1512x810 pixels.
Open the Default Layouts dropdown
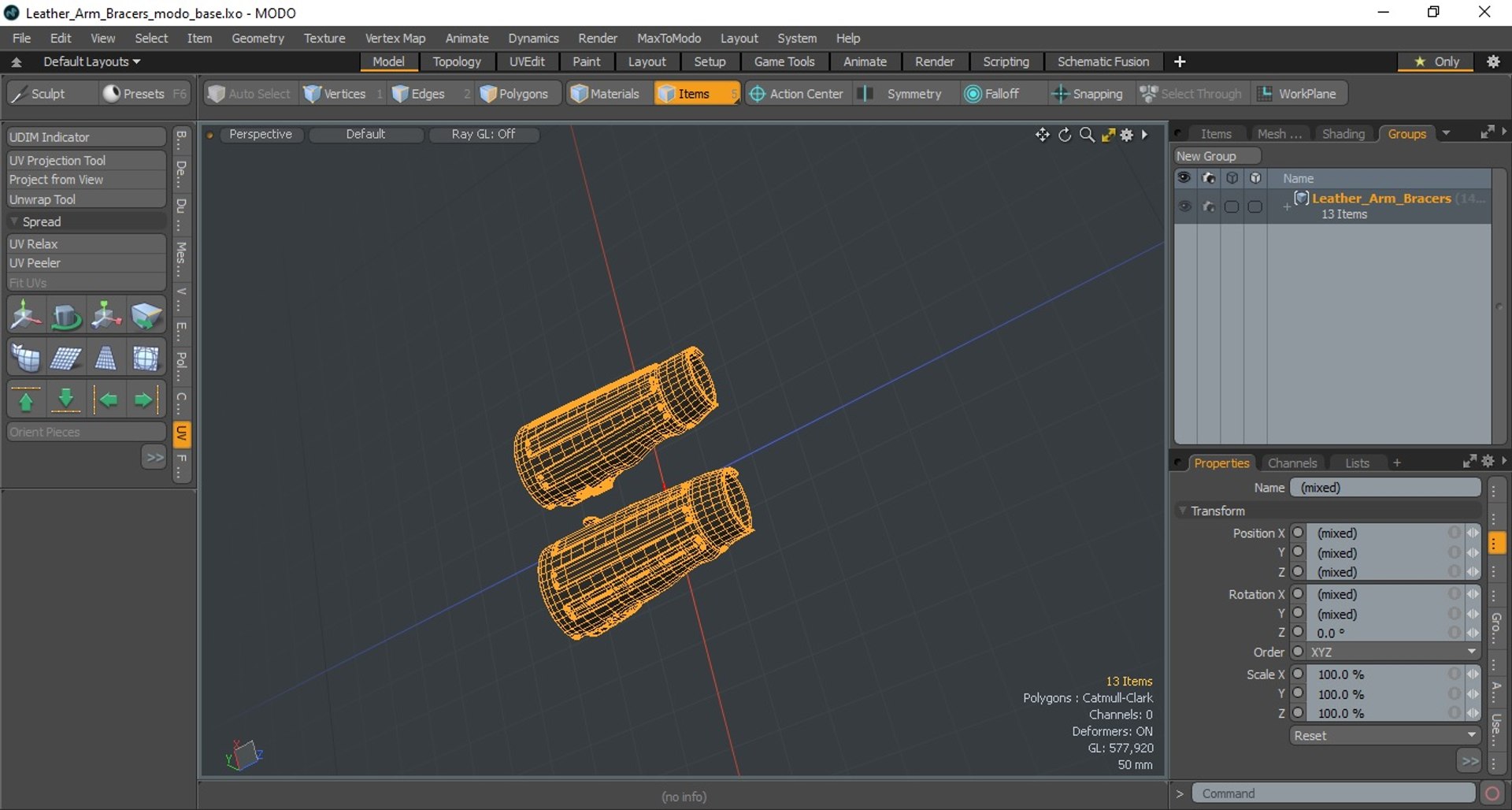click(x=91, y=61)
